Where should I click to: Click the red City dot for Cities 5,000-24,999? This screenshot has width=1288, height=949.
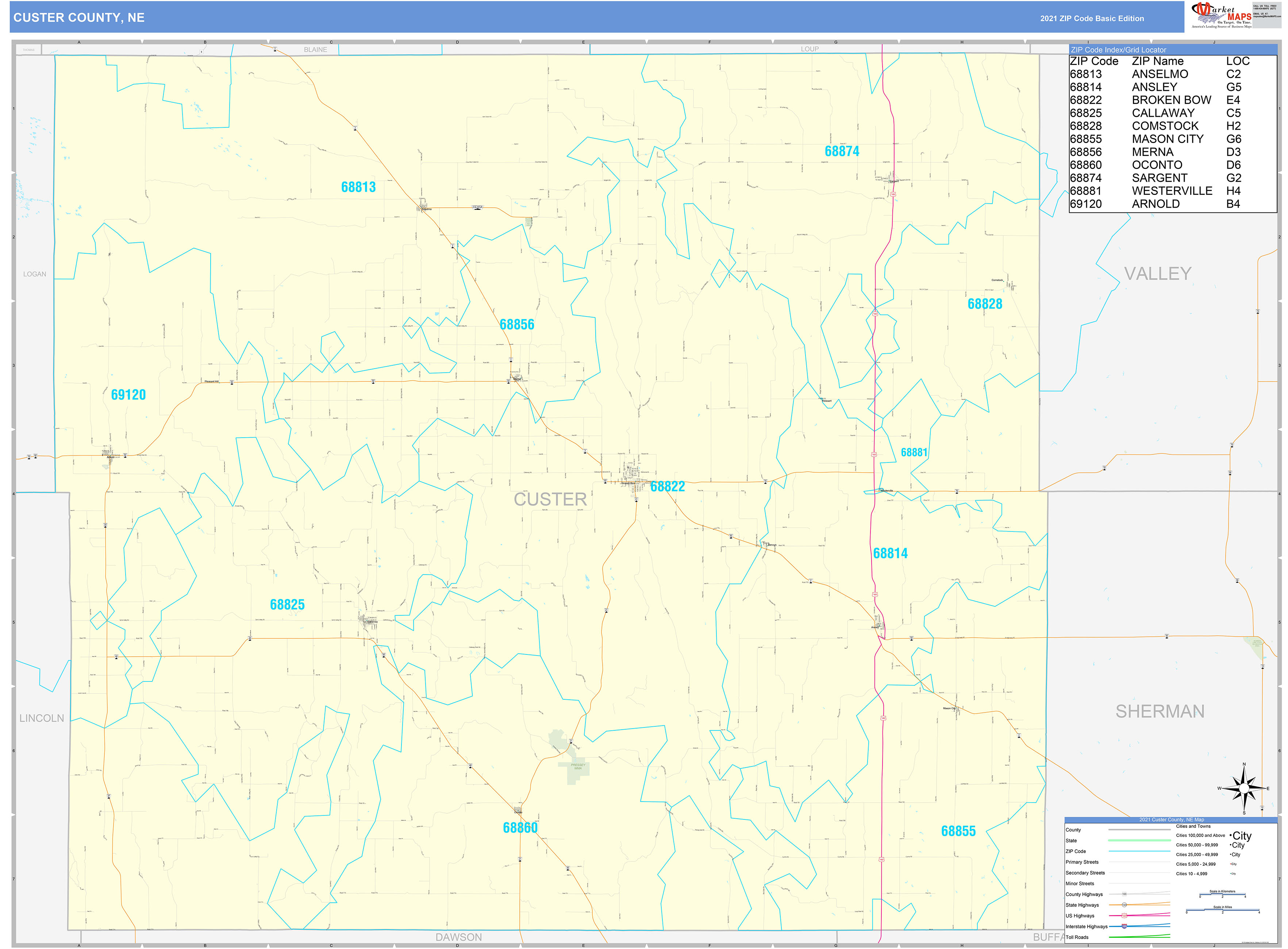tap(1231, 864)
